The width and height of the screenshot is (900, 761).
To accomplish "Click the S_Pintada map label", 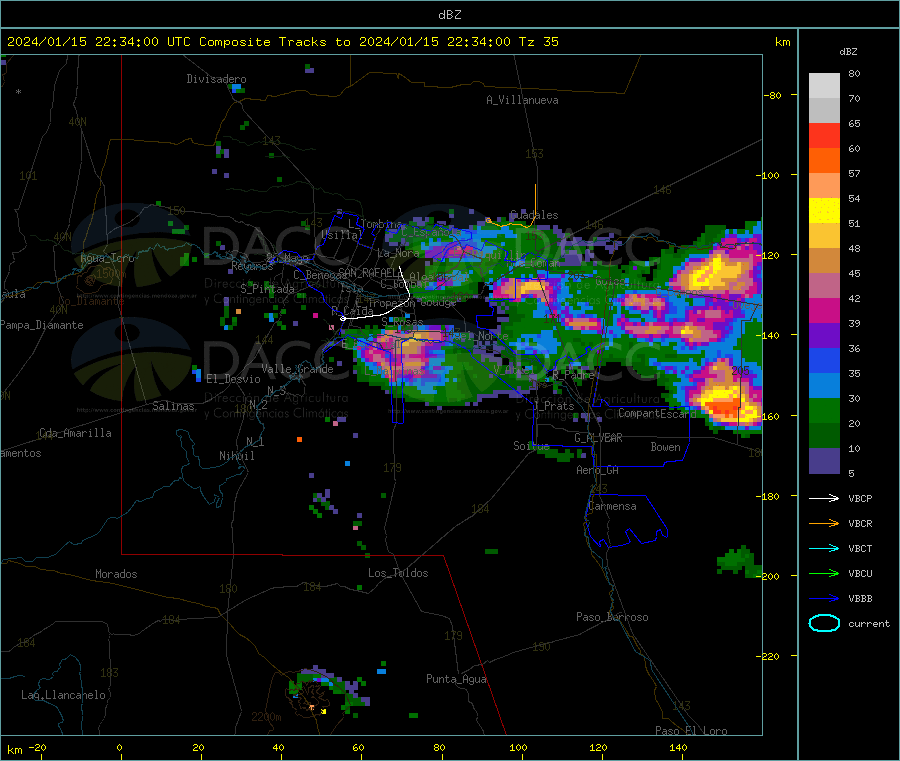I will (267, 289).
